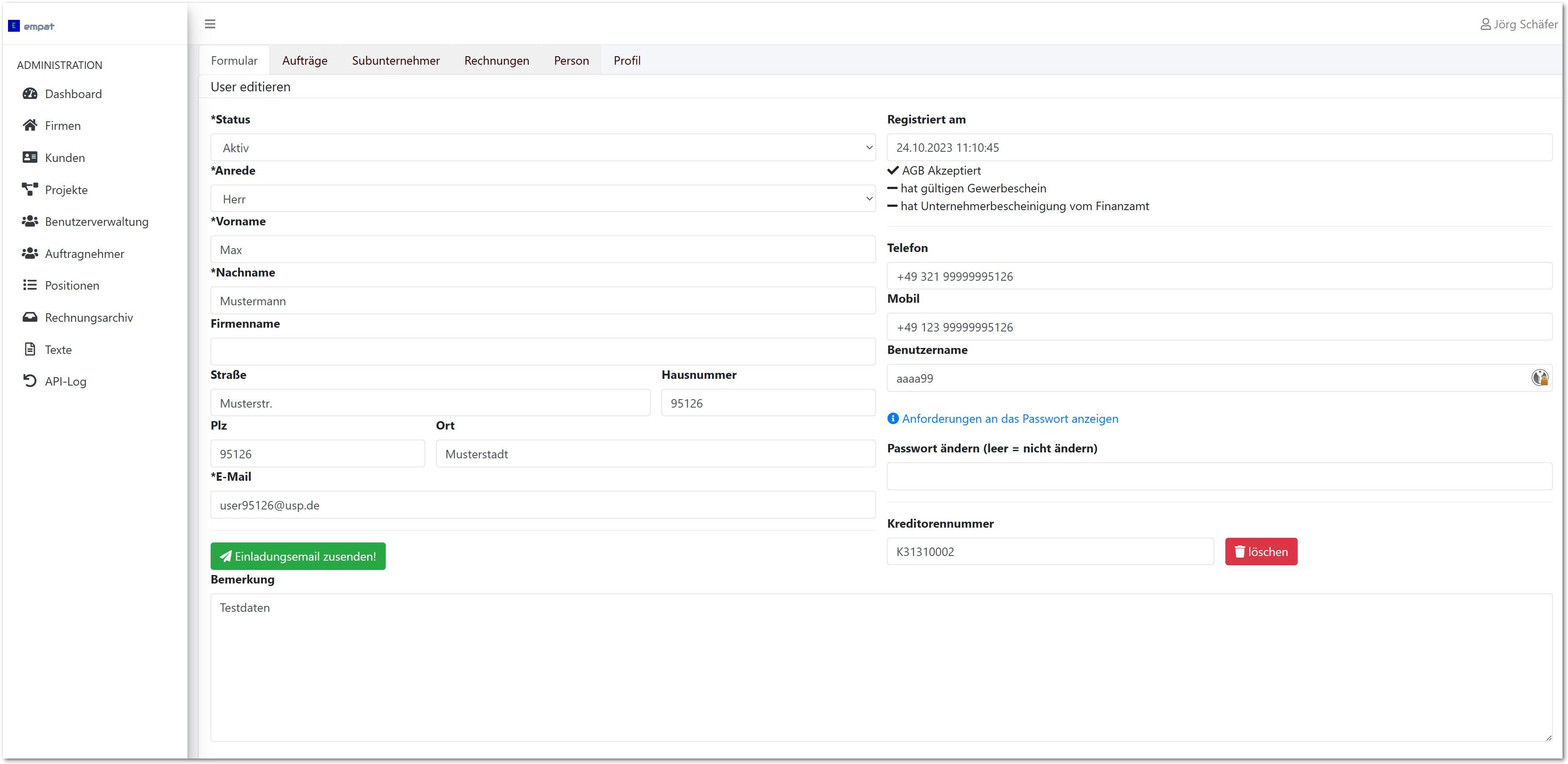Click the red löschen button

click(x=1260, y=552)
